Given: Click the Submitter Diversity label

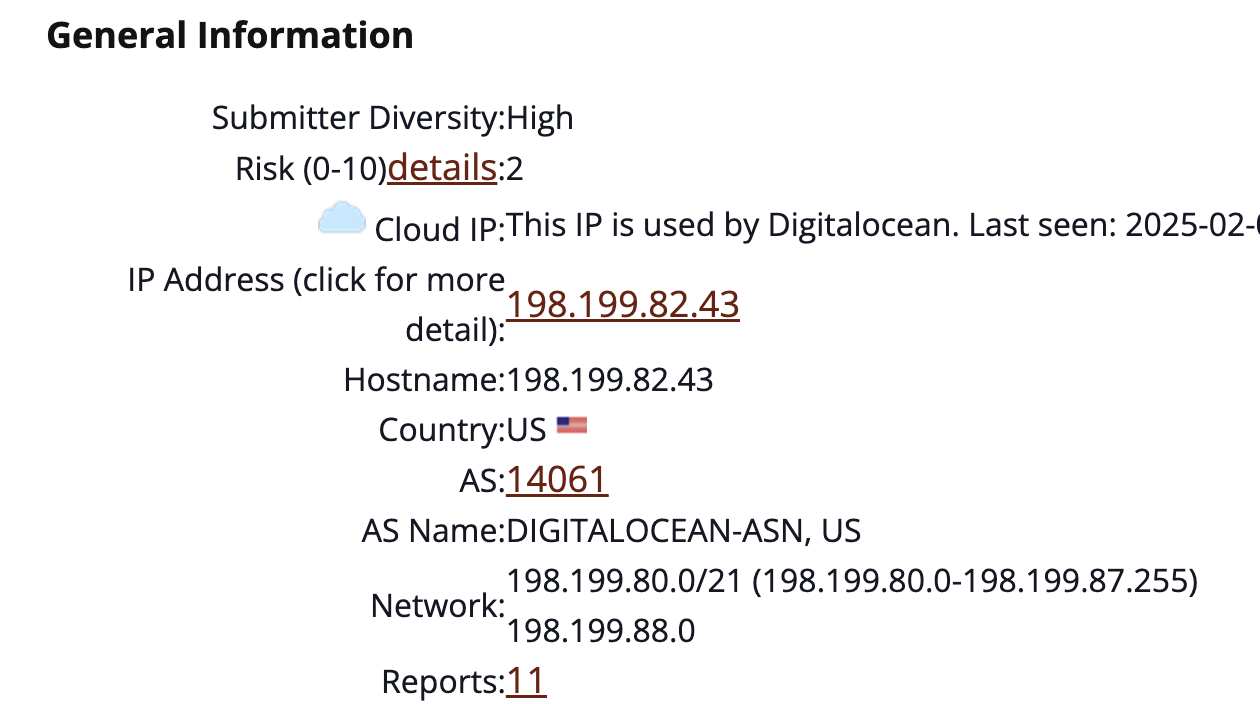Looking at the screenshot, I should click(359, 118).
